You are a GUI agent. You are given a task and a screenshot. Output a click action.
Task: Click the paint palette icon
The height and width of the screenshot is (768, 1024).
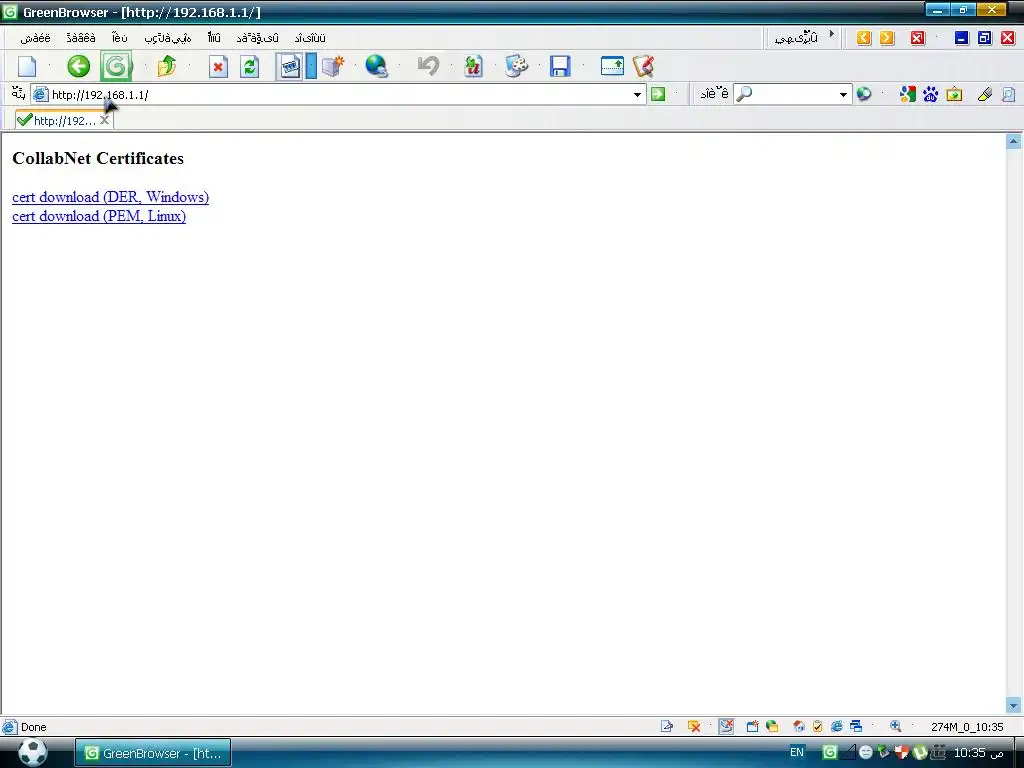point(517,66)
